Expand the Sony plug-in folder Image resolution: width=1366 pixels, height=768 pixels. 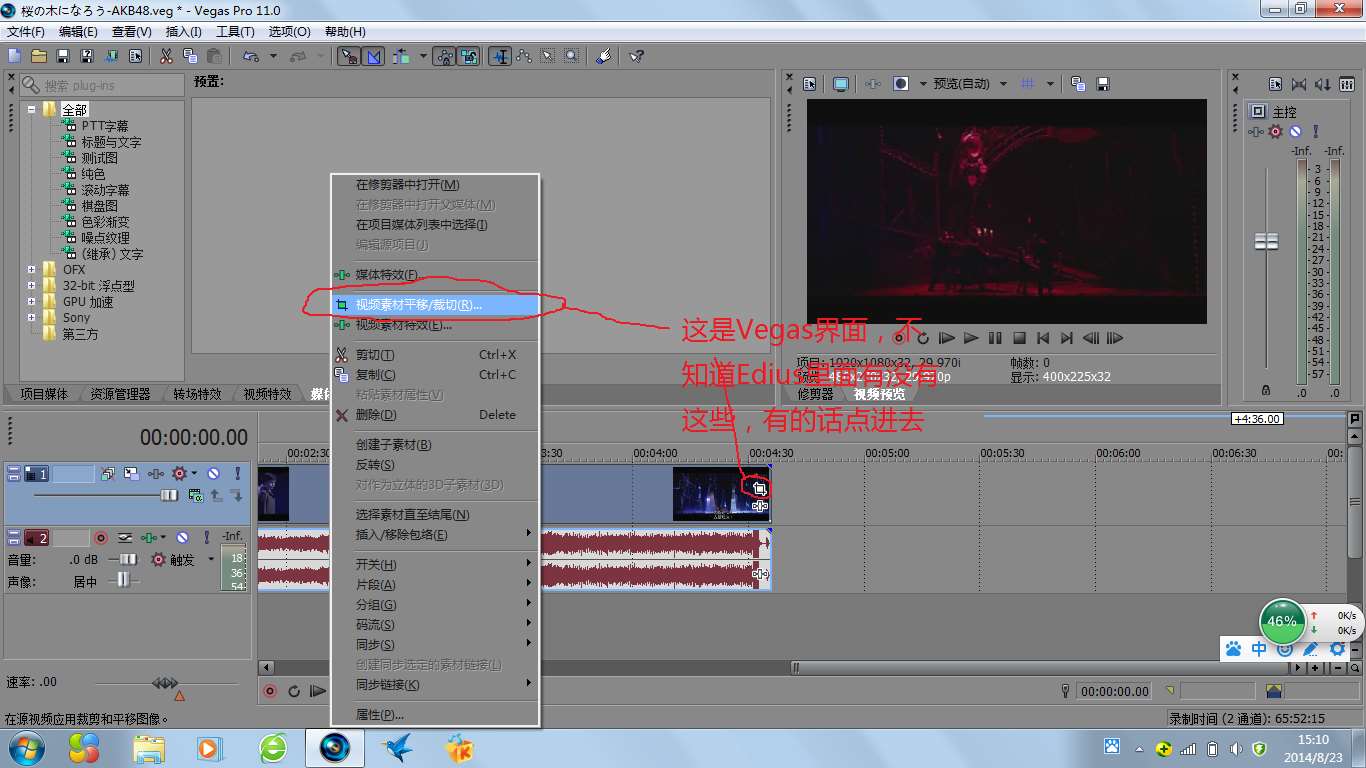pyautogui.click(x=31, y=317)
